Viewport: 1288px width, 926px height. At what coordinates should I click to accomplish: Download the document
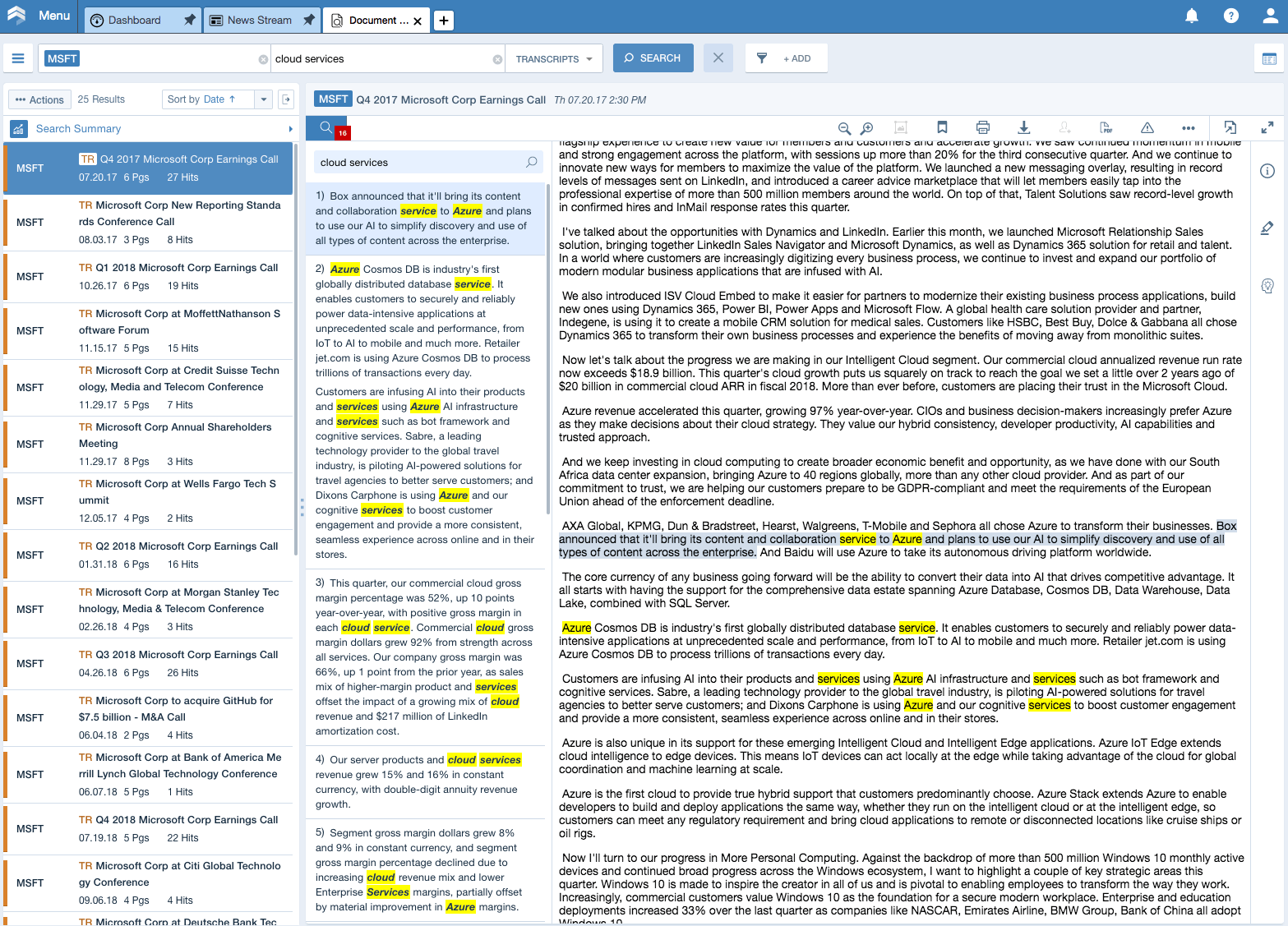tap(1023, 127)
